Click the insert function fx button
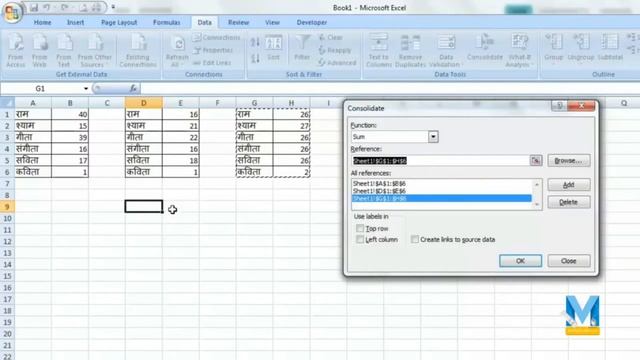Viewport: 640px width, 360px height. [133, 88]
